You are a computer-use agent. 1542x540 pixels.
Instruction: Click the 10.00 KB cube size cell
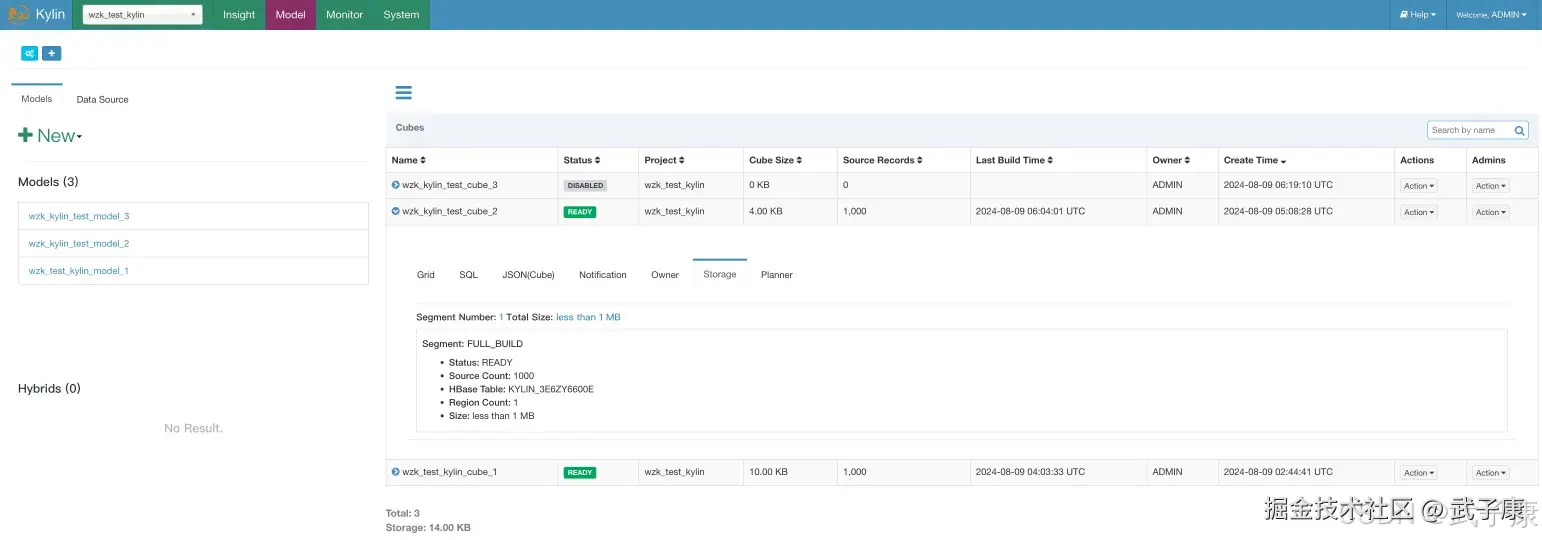tap(768, 472)
